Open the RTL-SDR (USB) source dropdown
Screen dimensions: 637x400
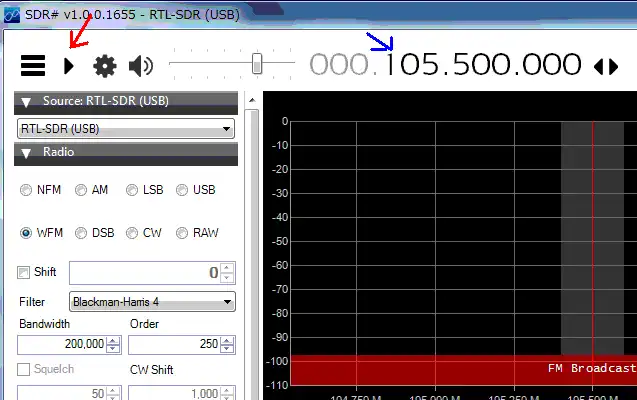point(126,129)
